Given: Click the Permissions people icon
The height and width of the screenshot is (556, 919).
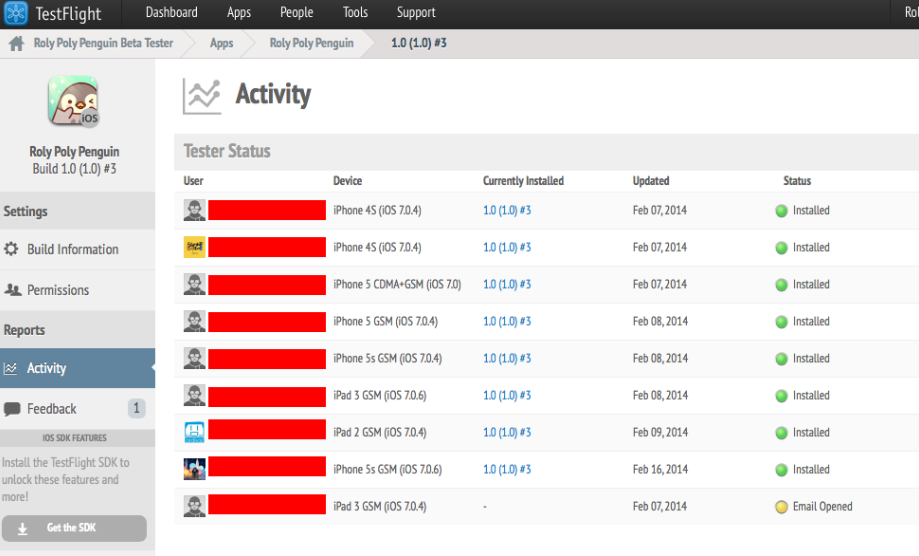Looking at the screenshot, I should coord(12,290).
